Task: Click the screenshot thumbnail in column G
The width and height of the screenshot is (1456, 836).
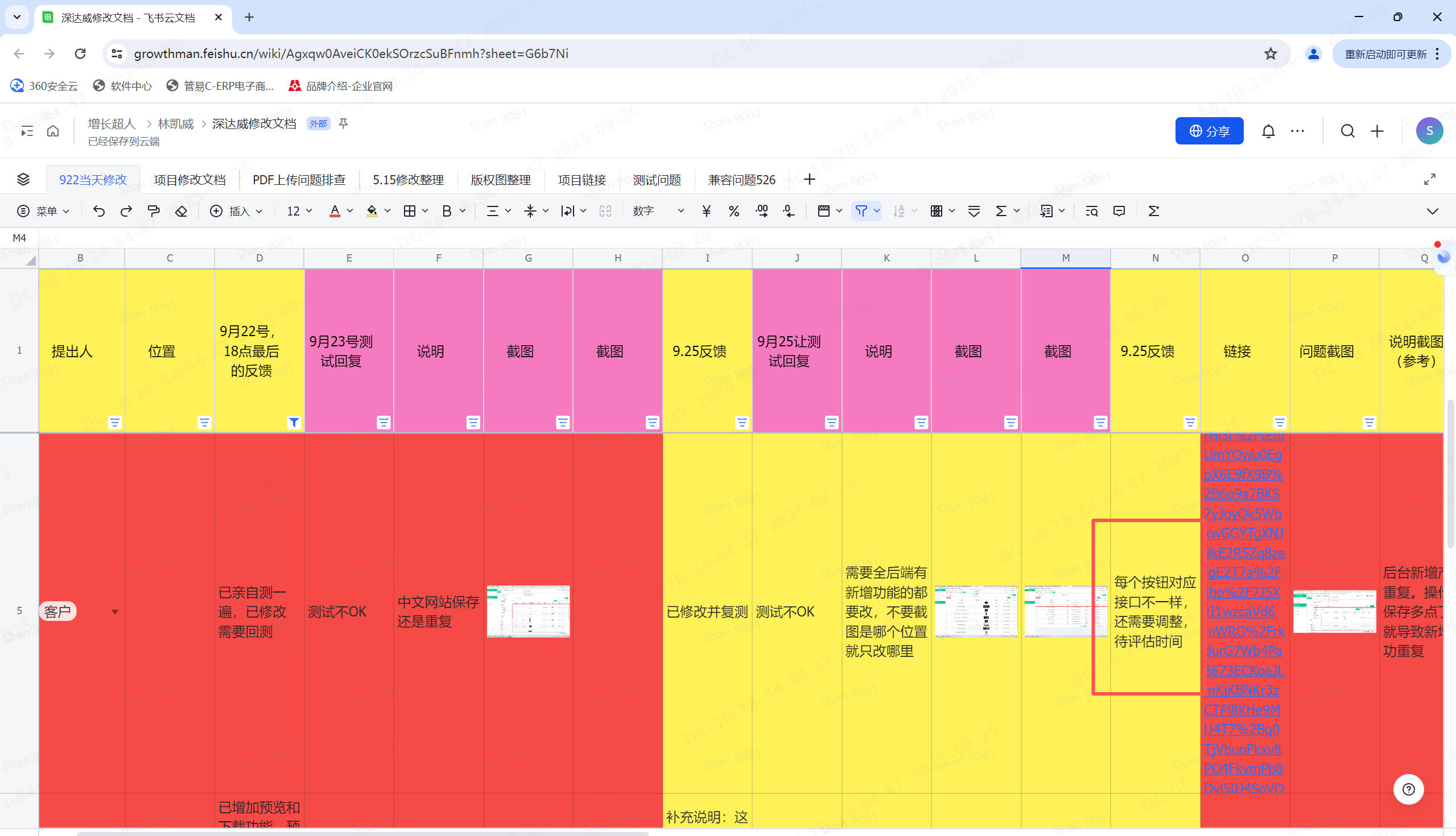Action: click(x=528, y=611)
